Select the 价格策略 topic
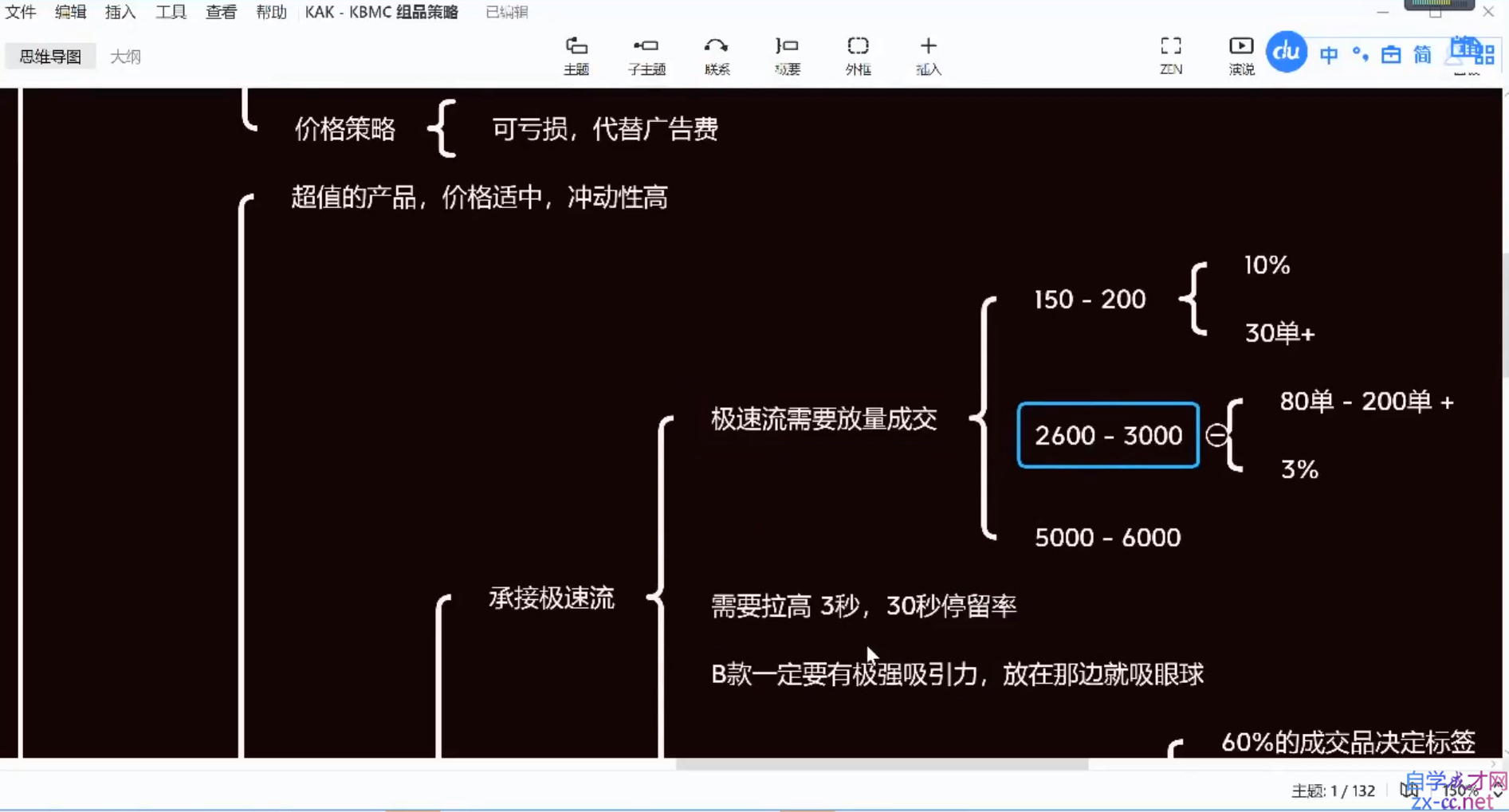 pos(344,128)
